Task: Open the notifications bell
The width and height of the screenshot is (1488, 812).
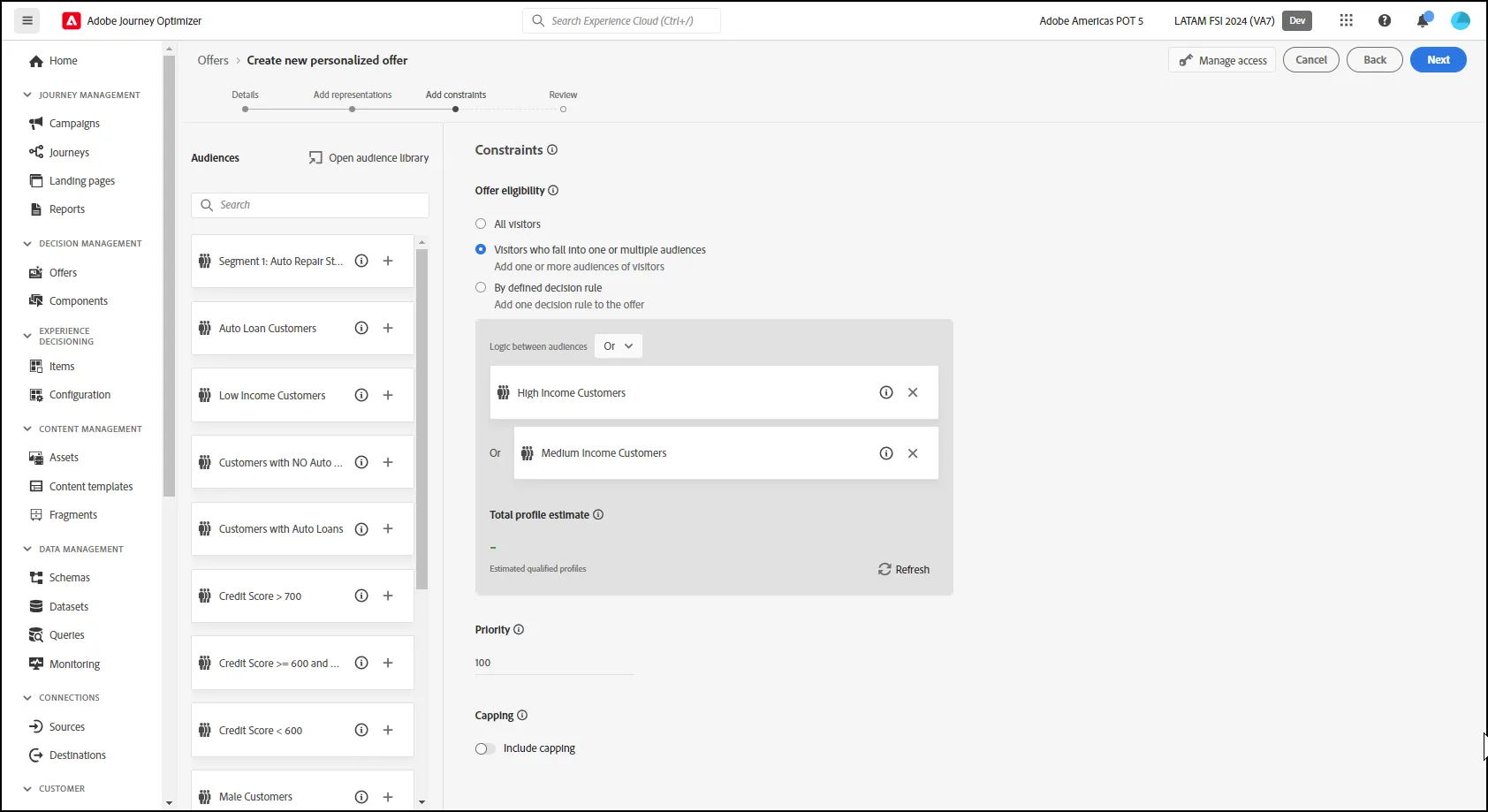Action: pos(1423,20)
